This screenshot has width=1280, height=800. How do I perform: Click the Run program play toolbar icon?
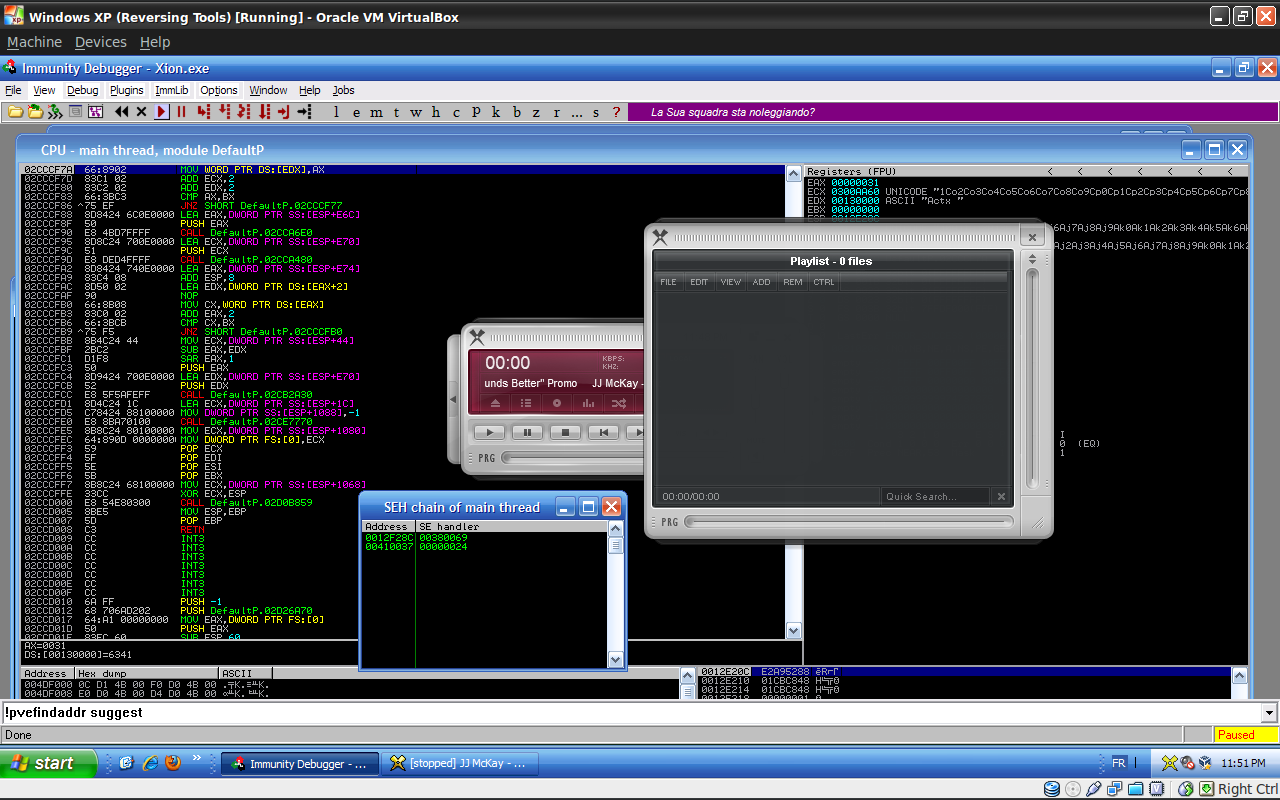point(161,112)
